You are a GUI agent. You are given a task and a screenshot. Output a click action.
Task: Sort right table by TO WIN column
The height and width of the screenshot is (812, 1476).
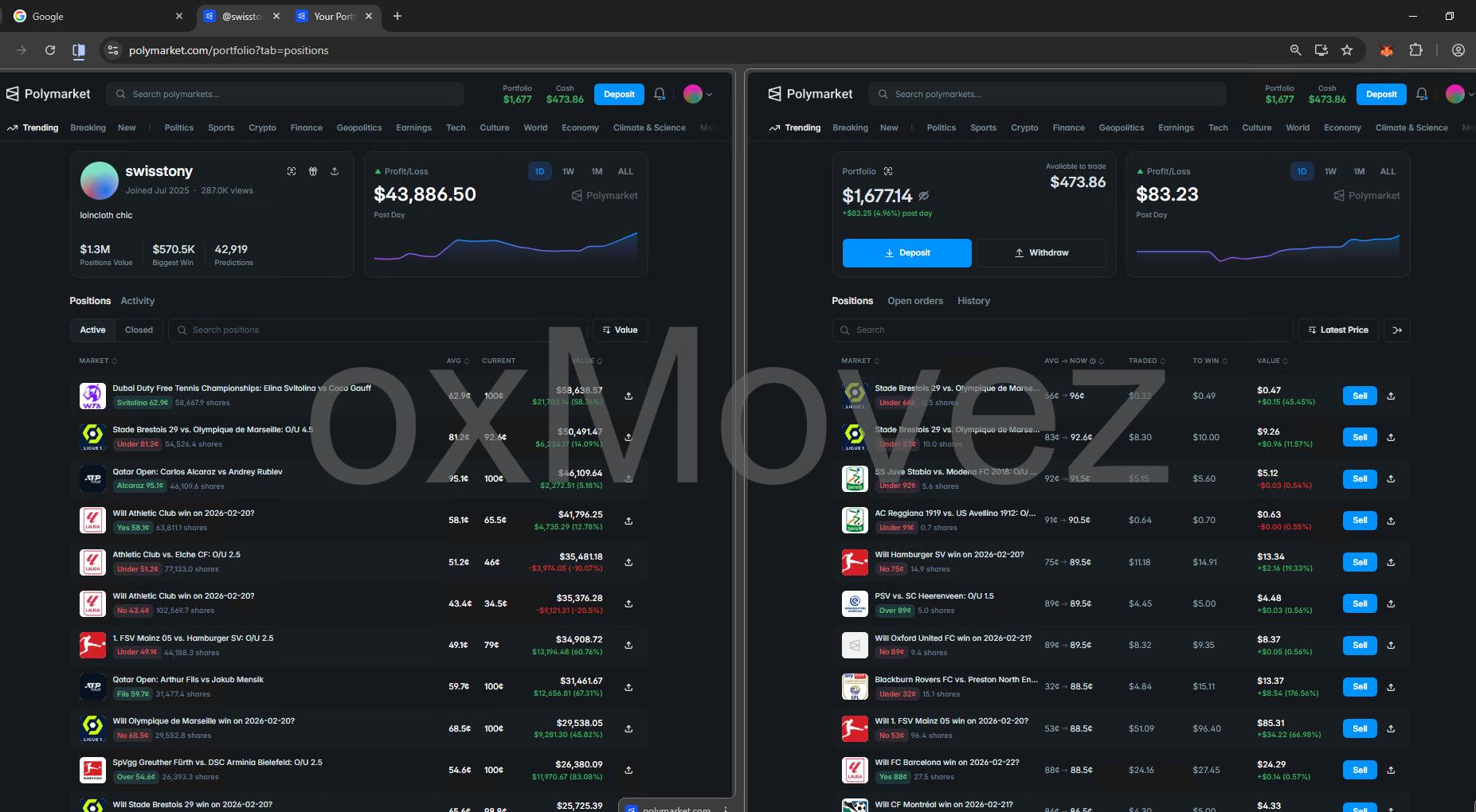click(1210, 361)
